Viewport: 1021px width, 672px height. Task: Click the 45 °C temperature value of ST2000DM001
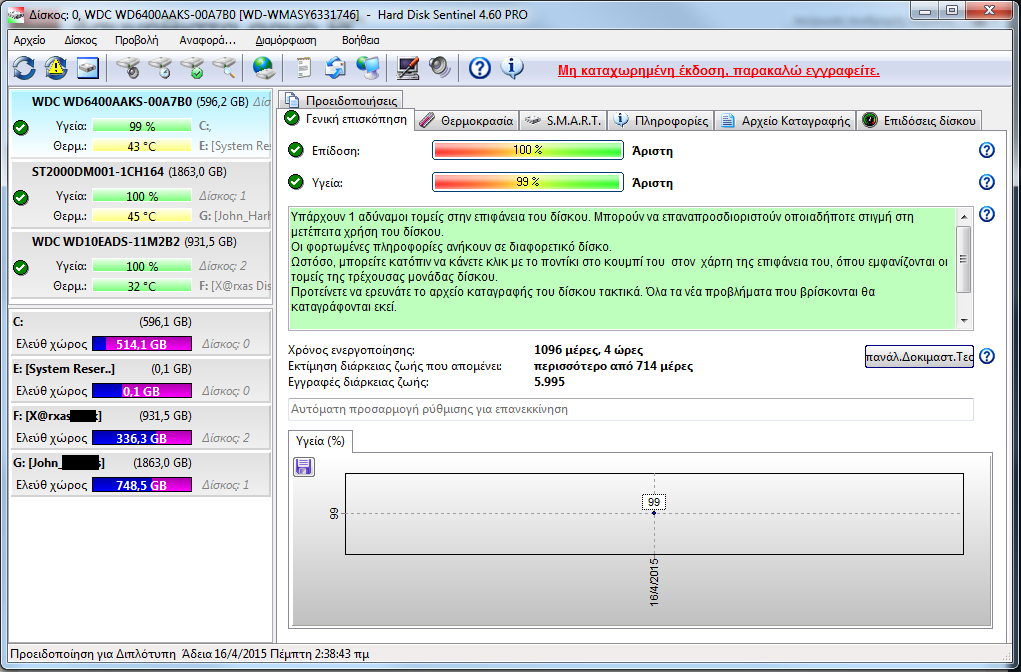coord(141,216)
